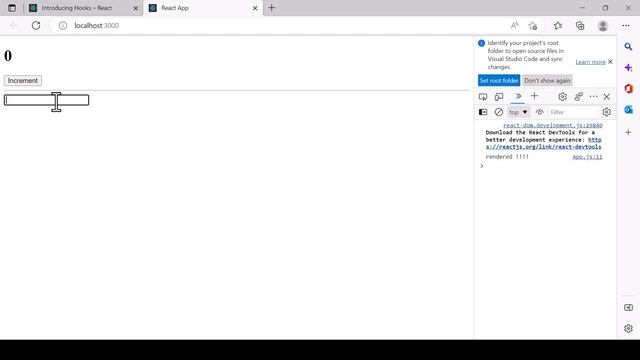Add a site to Edge sidebar
This screenshot has width=640, height=360.
[629, 132]
